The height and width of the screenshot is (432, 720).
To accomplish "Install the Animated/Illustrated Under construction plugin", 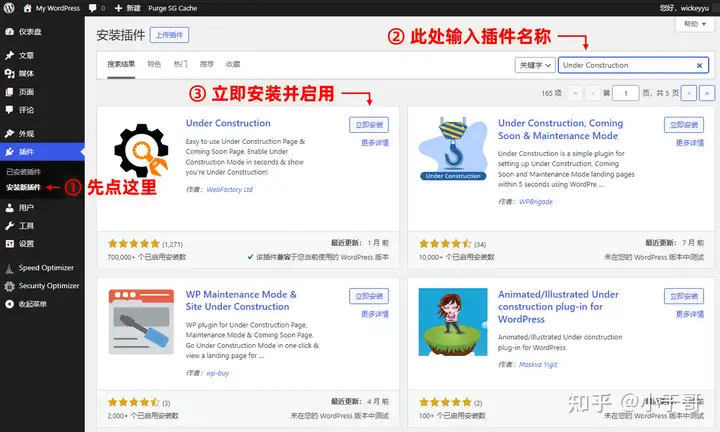I will (684, 296).
